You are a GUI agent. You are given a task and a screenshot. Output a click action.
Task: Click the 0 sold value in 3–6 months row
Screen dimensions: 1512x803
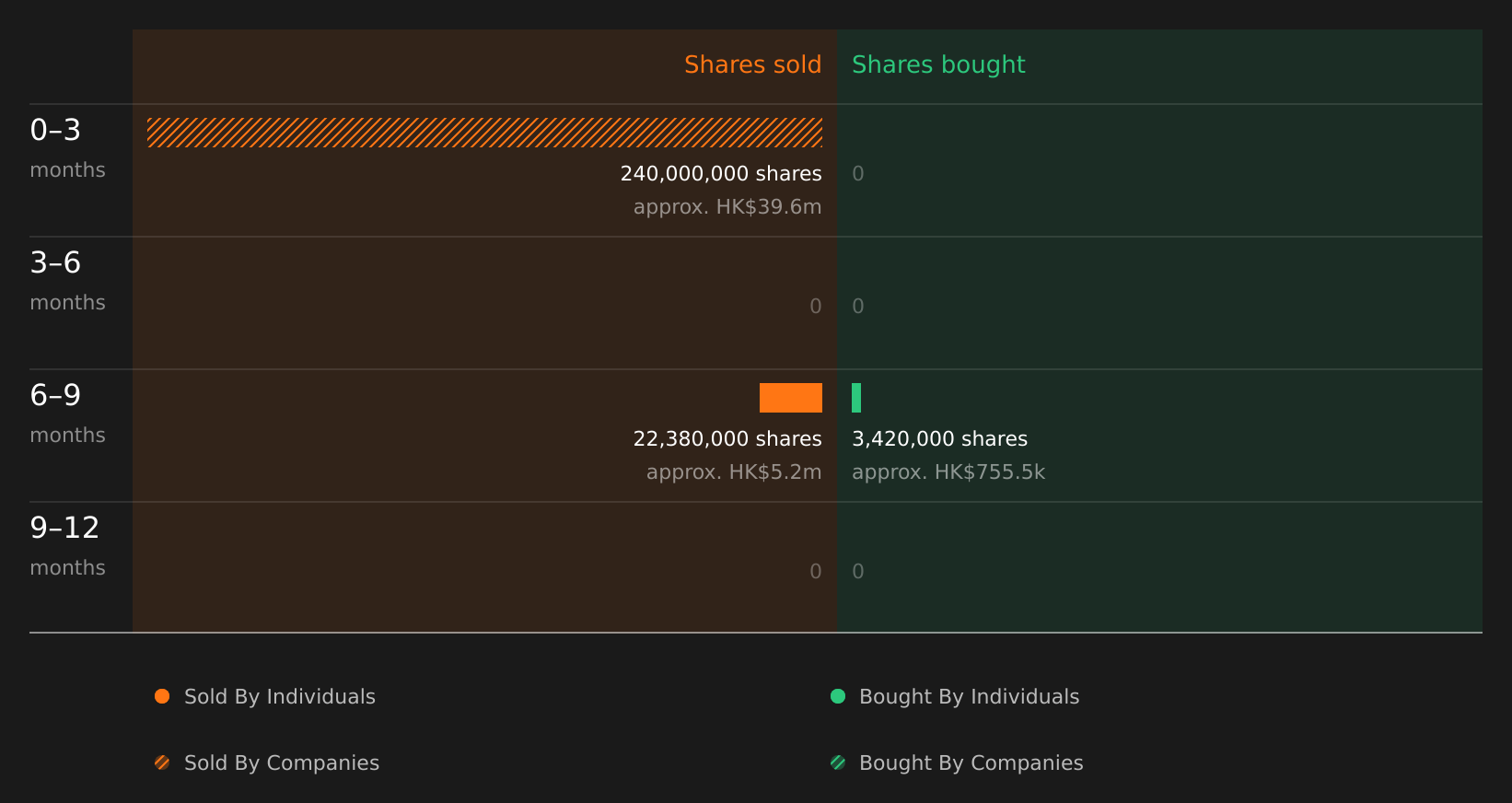pyautogui.click(x=816, y=307)
